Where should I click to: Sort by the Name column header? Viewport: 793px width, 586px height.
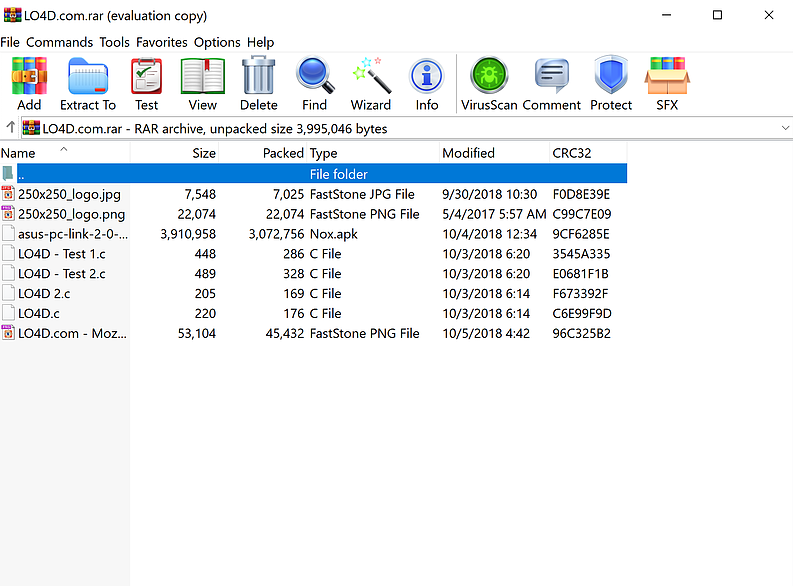click(65, 153)
